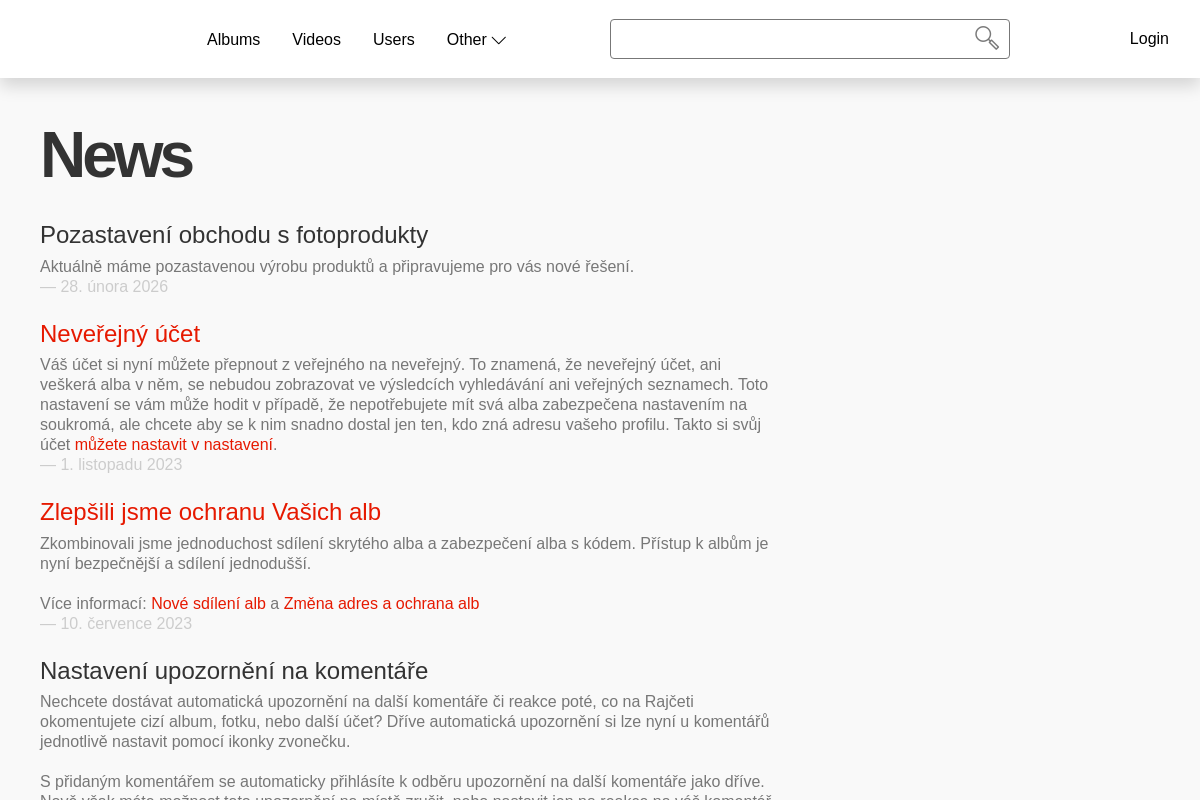Click the Pozastavení obchodu s fotoprodukty heading
Viewport: 1200px width, 800px height.
pos(234,235)
